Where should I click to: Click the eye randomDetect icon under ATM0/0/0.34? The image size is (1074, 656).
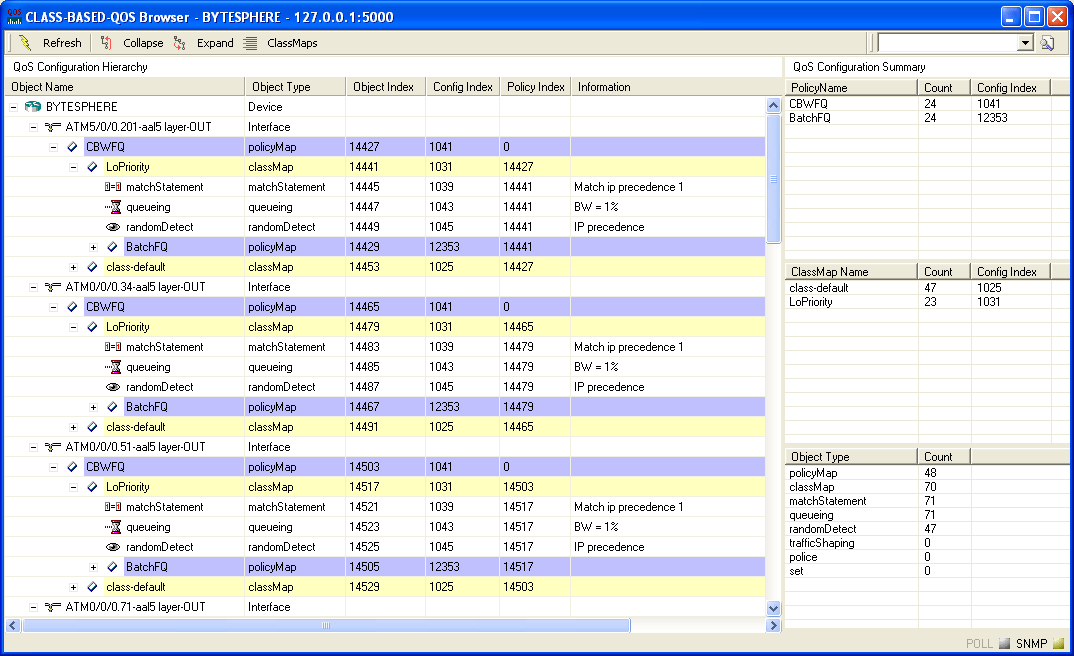[x=113, y=387]
